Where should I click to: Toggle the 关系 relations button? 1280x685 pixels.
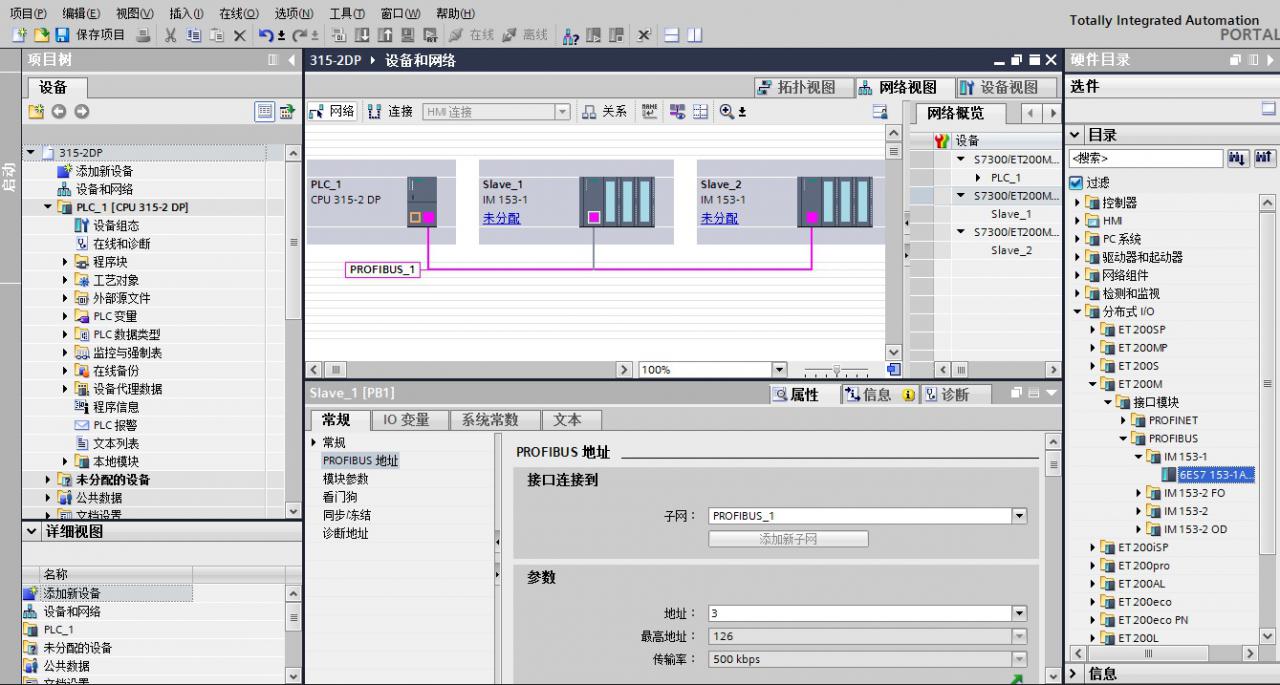coord(605,112)
